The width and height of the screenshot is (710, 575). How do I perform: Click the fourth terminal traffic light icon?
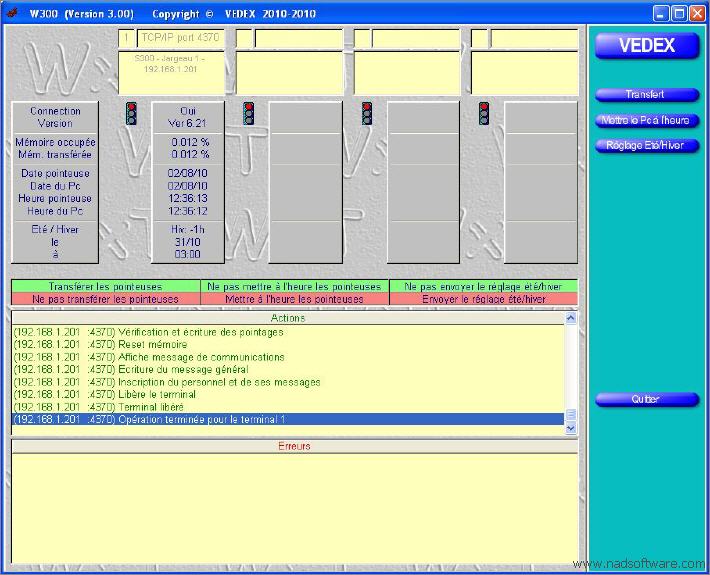coord(484,114)
